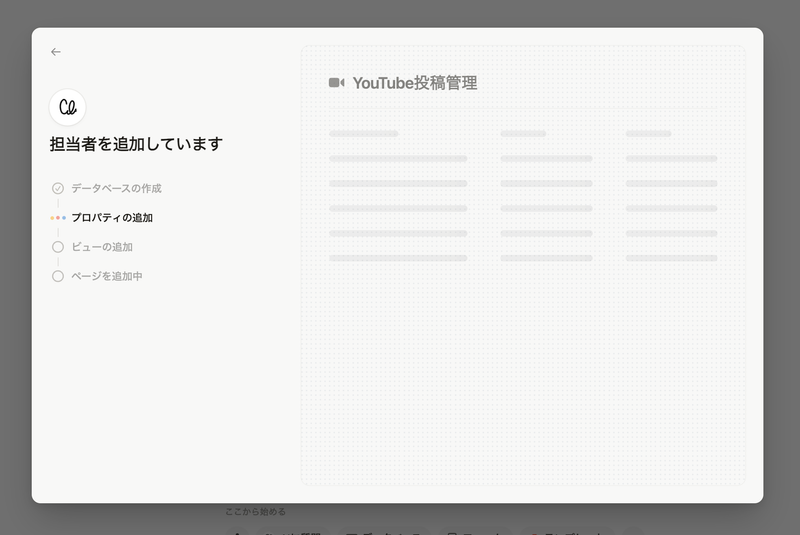Click the empty dotted area of preview panel
Image resolution: width=800 pixels, height=535 pixels.
pos(520,380)
